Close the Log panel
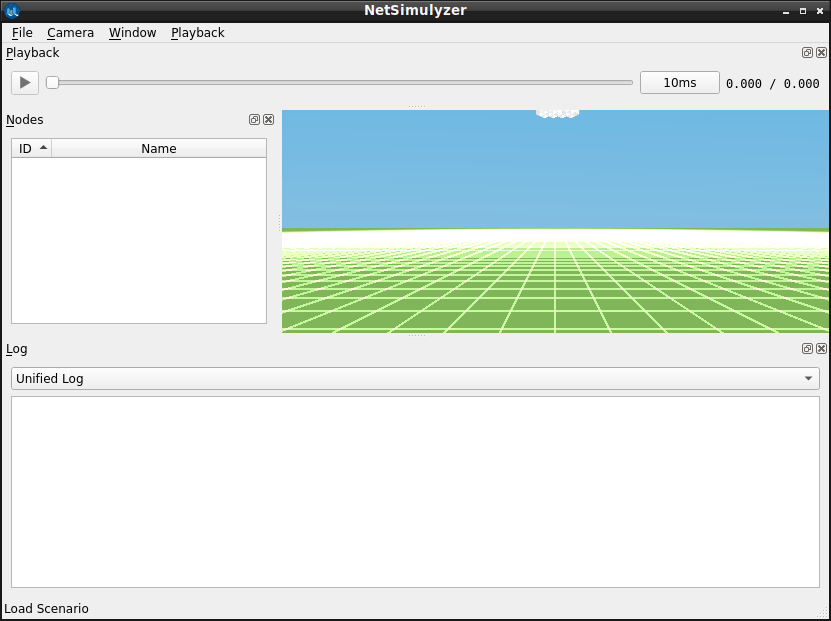 [x=821, y=349]
